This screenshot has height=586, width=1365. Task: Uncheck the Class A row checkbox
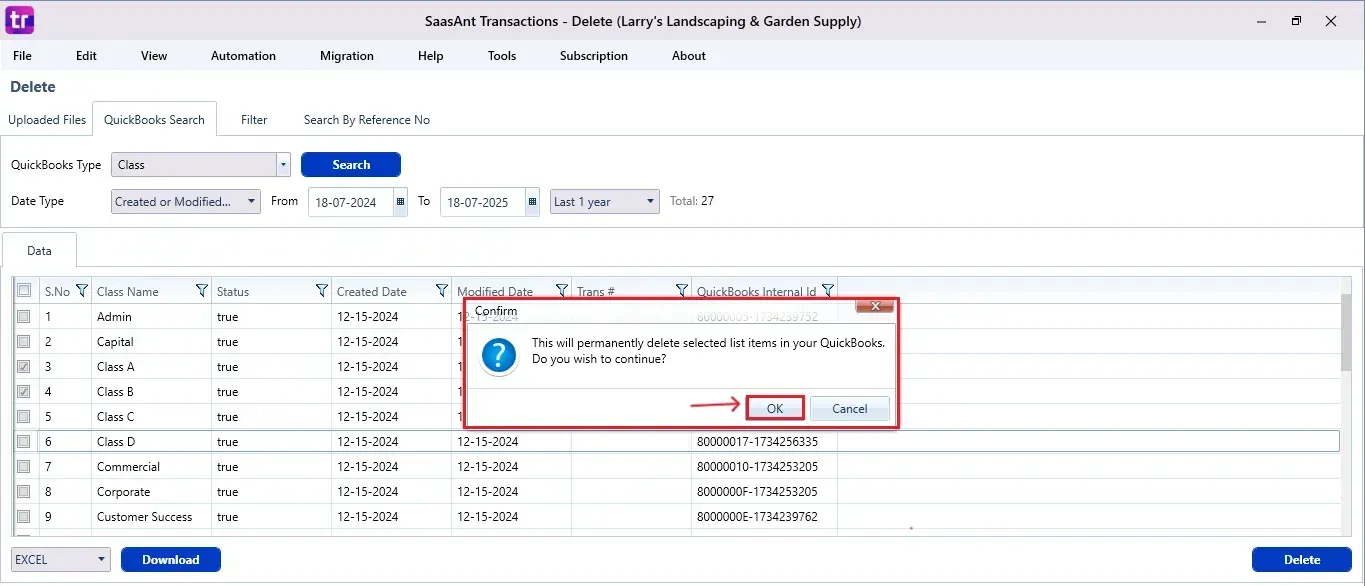click(24, 366)
